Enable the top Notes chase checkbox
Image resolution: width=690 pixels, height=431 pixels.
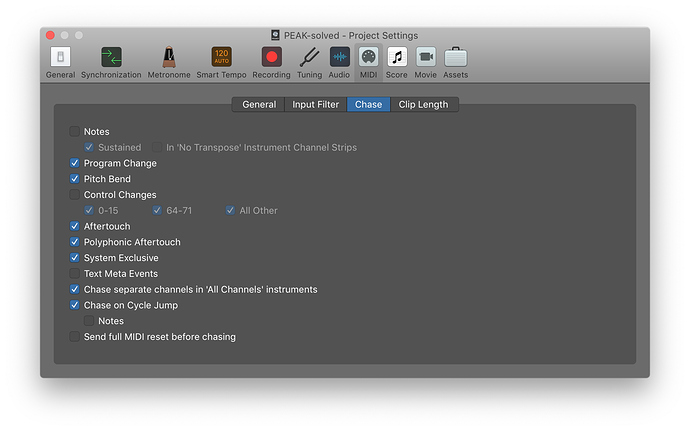tap(75, 132)
